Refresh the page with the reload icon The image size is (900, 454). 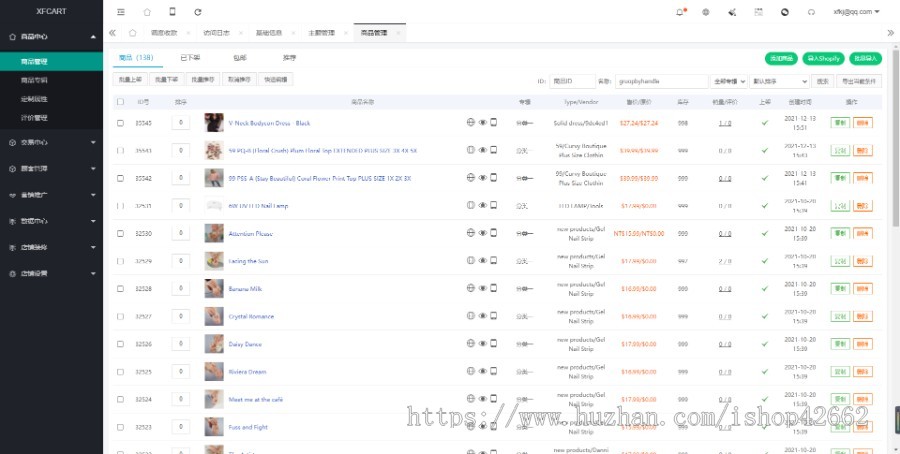pyautogui.click(x=197, y=11)
